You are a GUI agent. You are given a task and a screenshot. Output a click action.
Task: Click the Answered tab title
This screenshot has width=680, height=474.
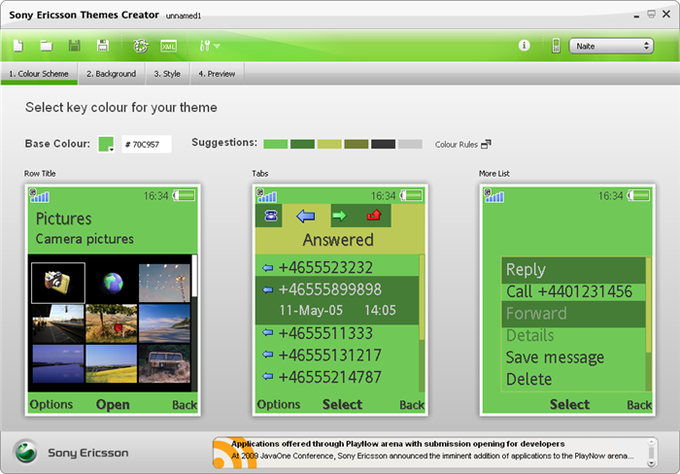(338, 240)
